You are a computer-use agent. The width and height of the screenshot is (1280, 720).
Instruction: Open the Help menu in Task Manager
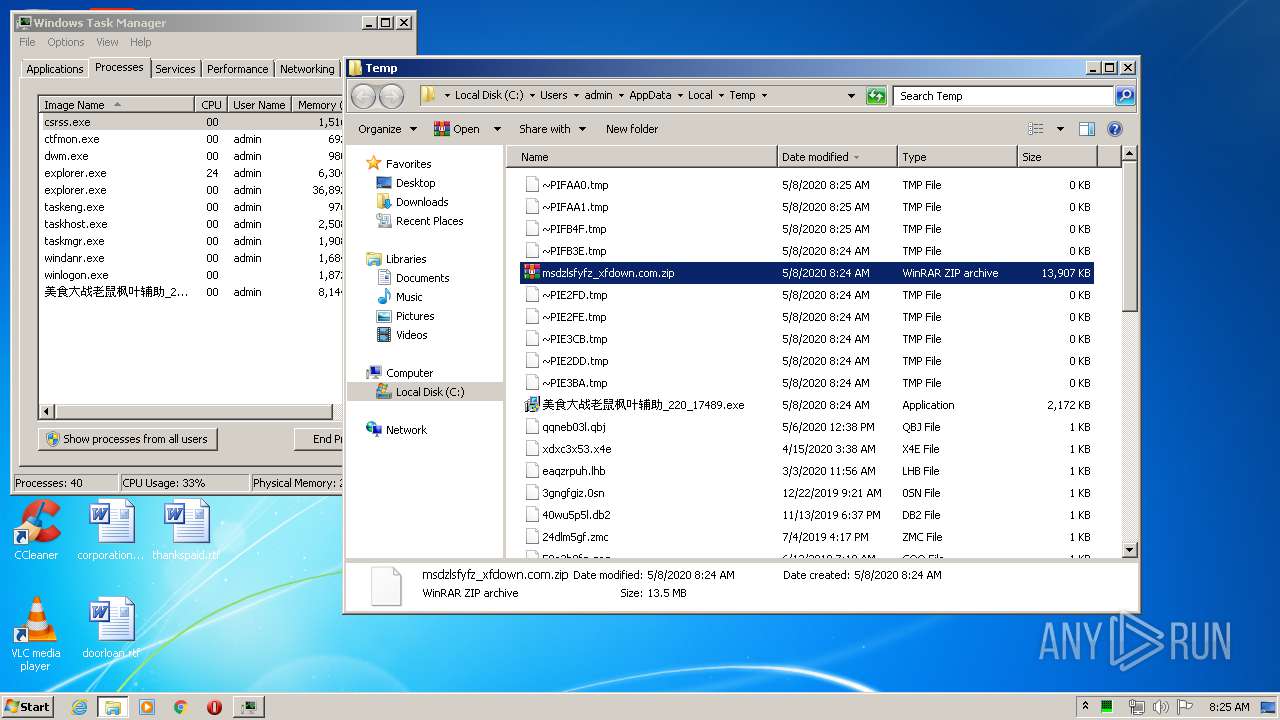(x=141, y=42)
